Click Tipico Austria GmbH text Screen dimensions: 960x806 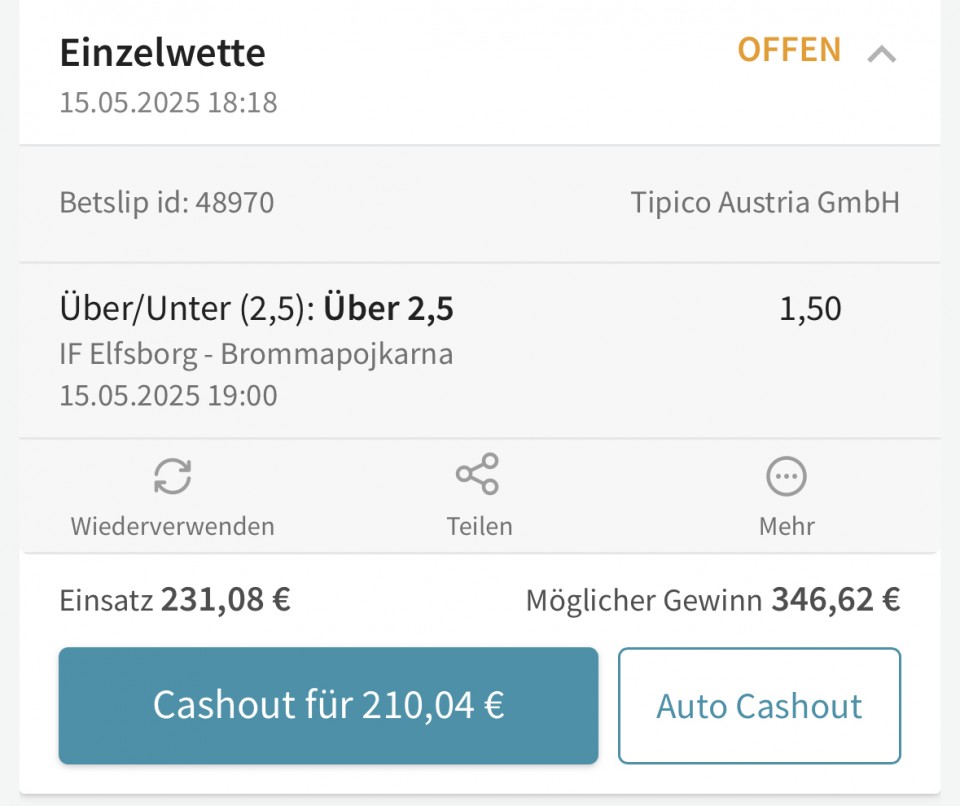765,202
